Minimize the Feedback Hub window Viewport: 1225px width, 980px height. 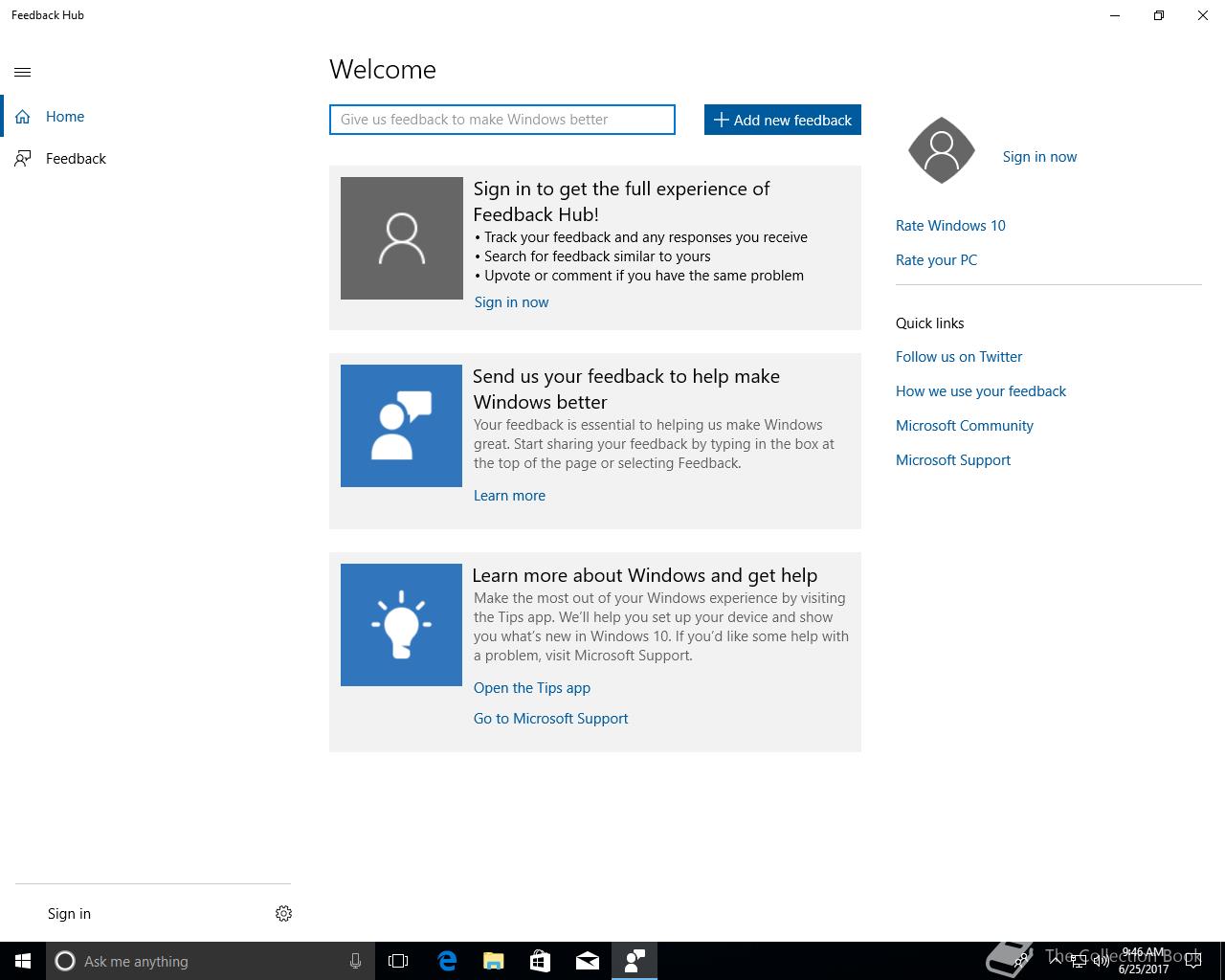point(1115,15)
